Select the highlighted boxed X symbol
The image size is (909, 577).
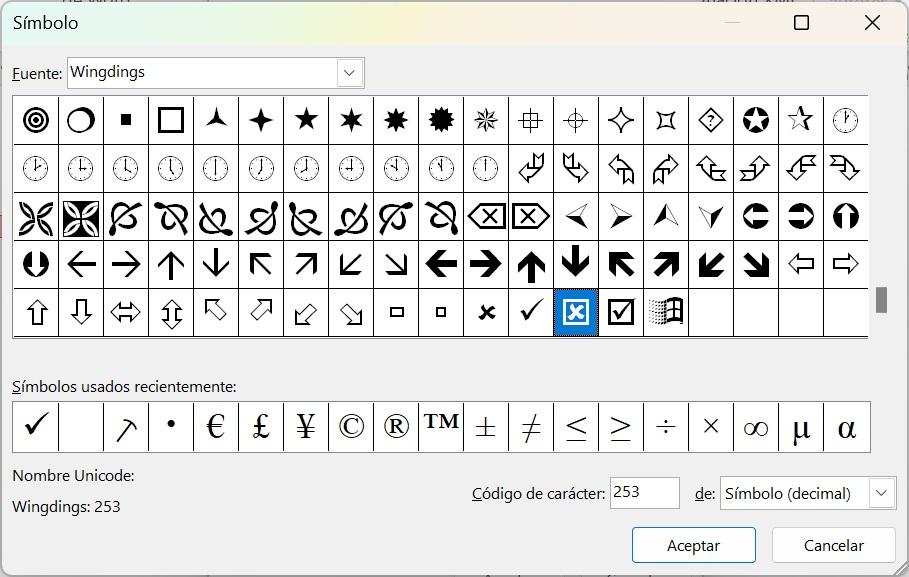[576, 313]
